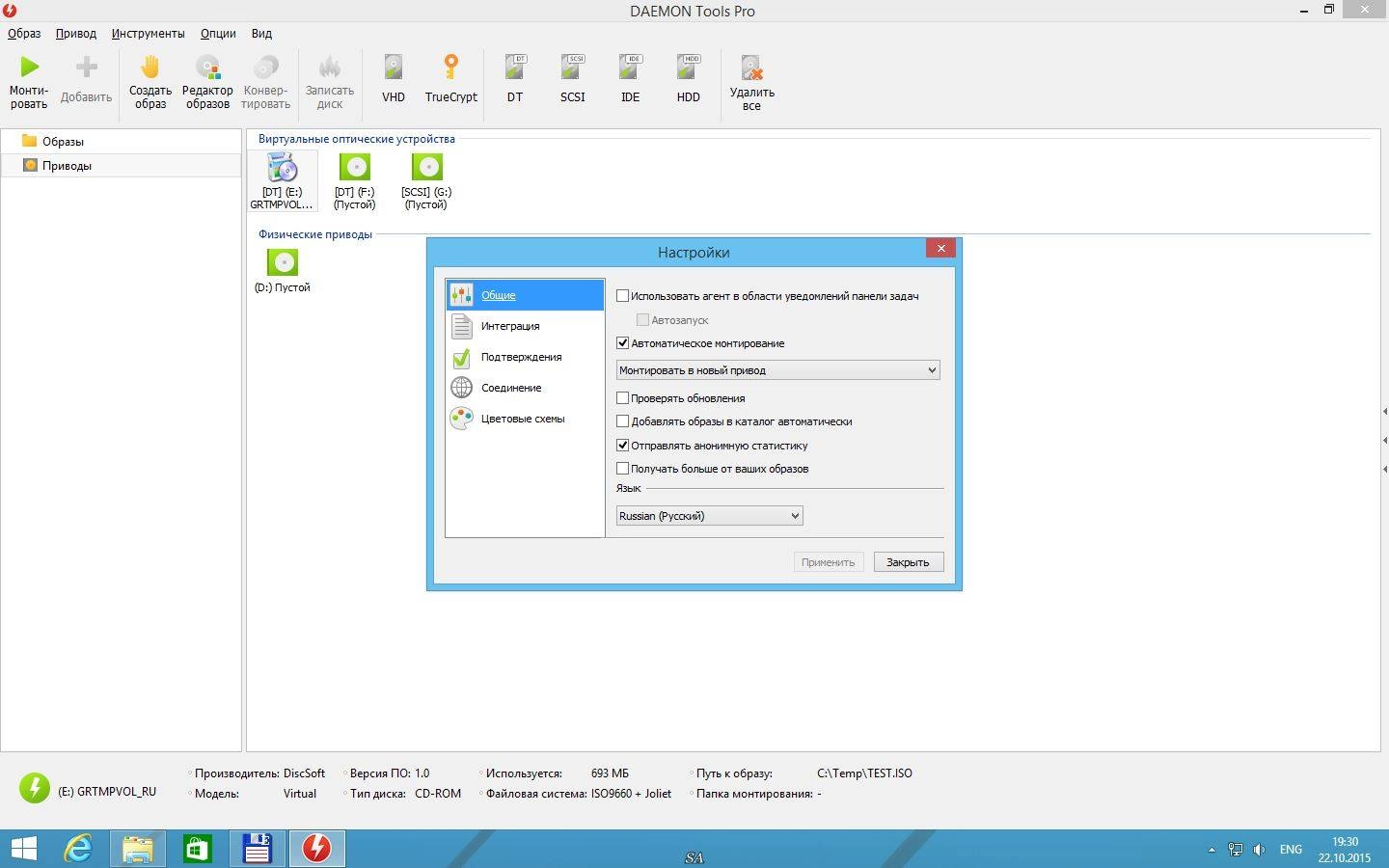Image resolution: width=1389 pixels, height=868 pixels.
Task: Check Получать больше от ваших образов
Action: (x=622, y=469)
